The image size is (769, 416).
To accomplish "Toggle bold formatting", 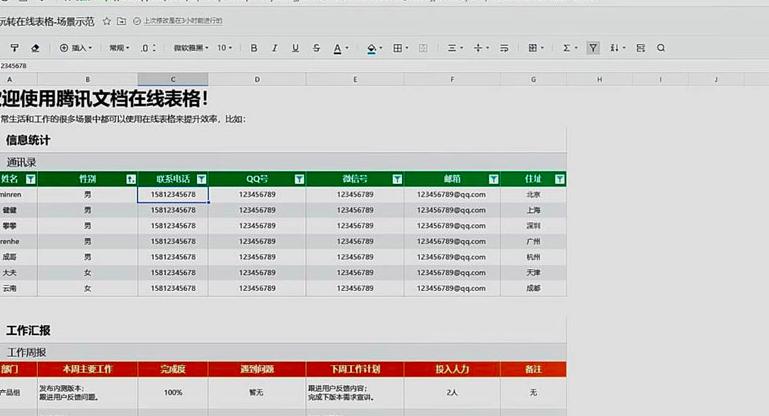I will pos(254,48).
